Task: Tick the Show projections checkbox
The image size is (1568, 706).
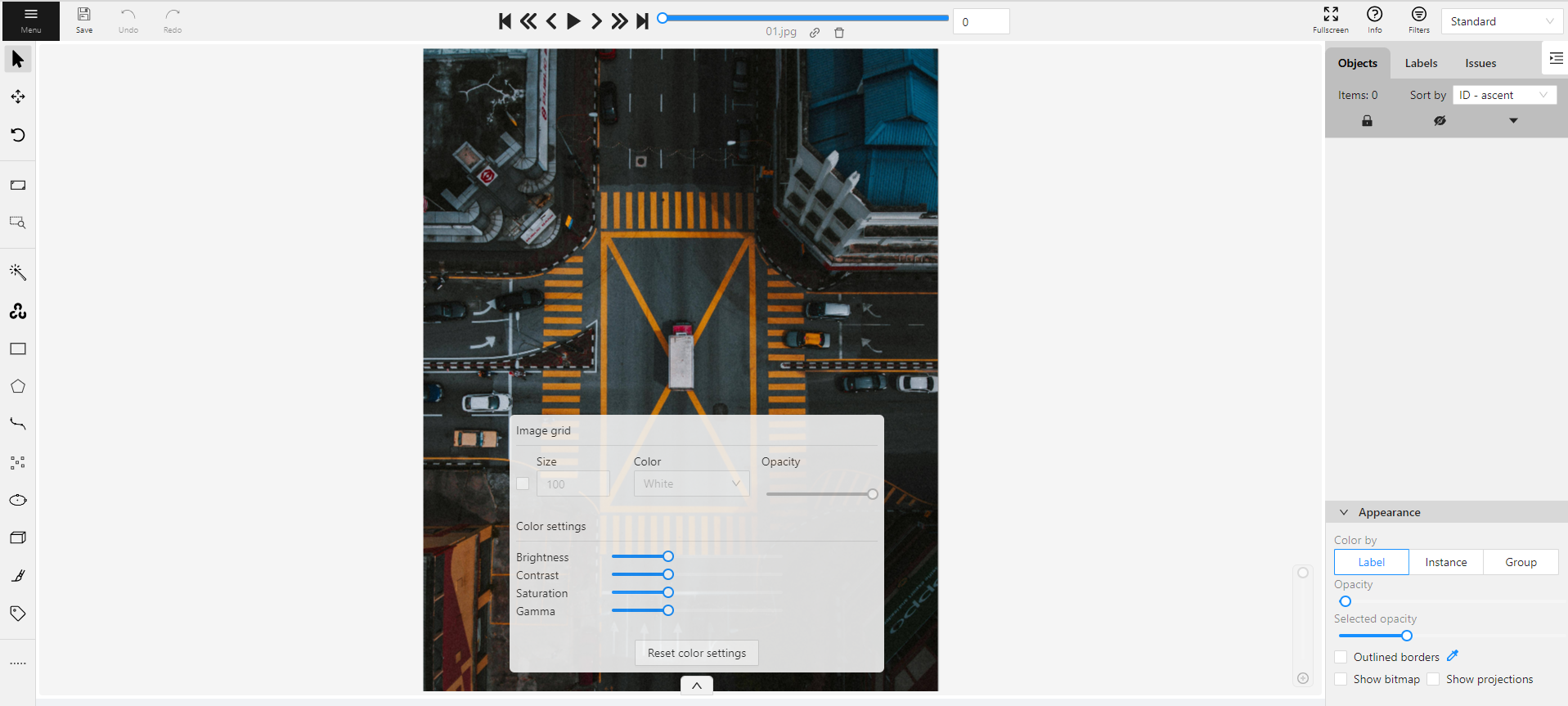Action: [x=1433, y=679]
